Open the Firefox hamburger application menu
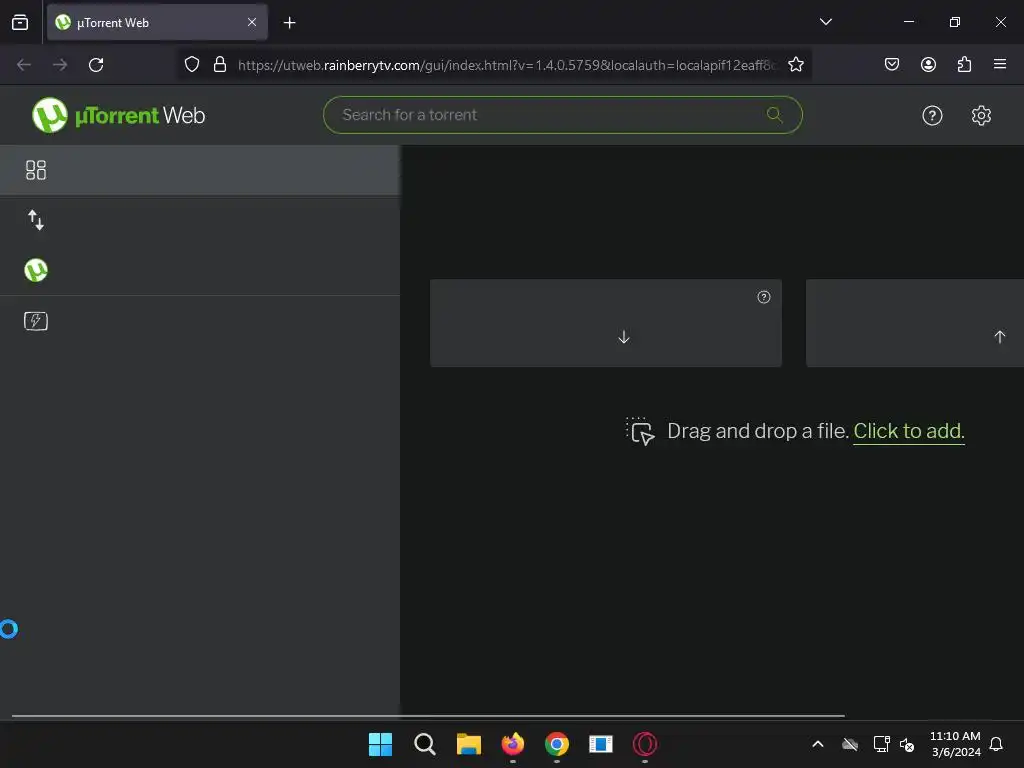 tap(1000, 64)
